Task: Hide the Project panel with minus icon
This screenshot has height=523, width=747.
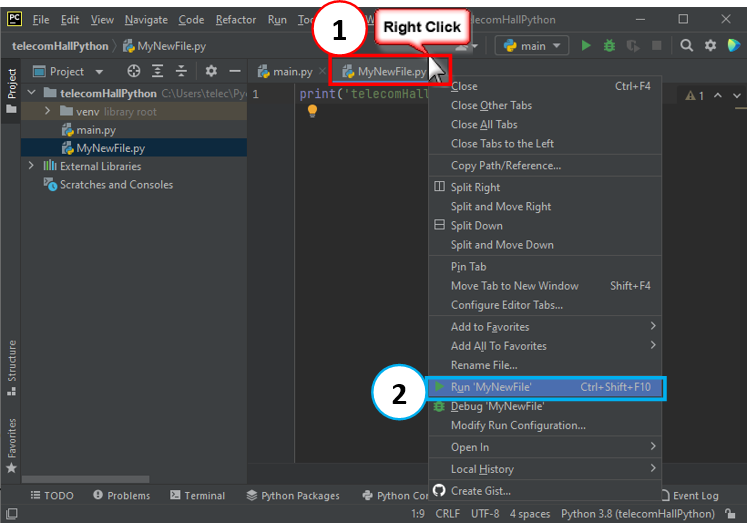Action: click(235, 71)
